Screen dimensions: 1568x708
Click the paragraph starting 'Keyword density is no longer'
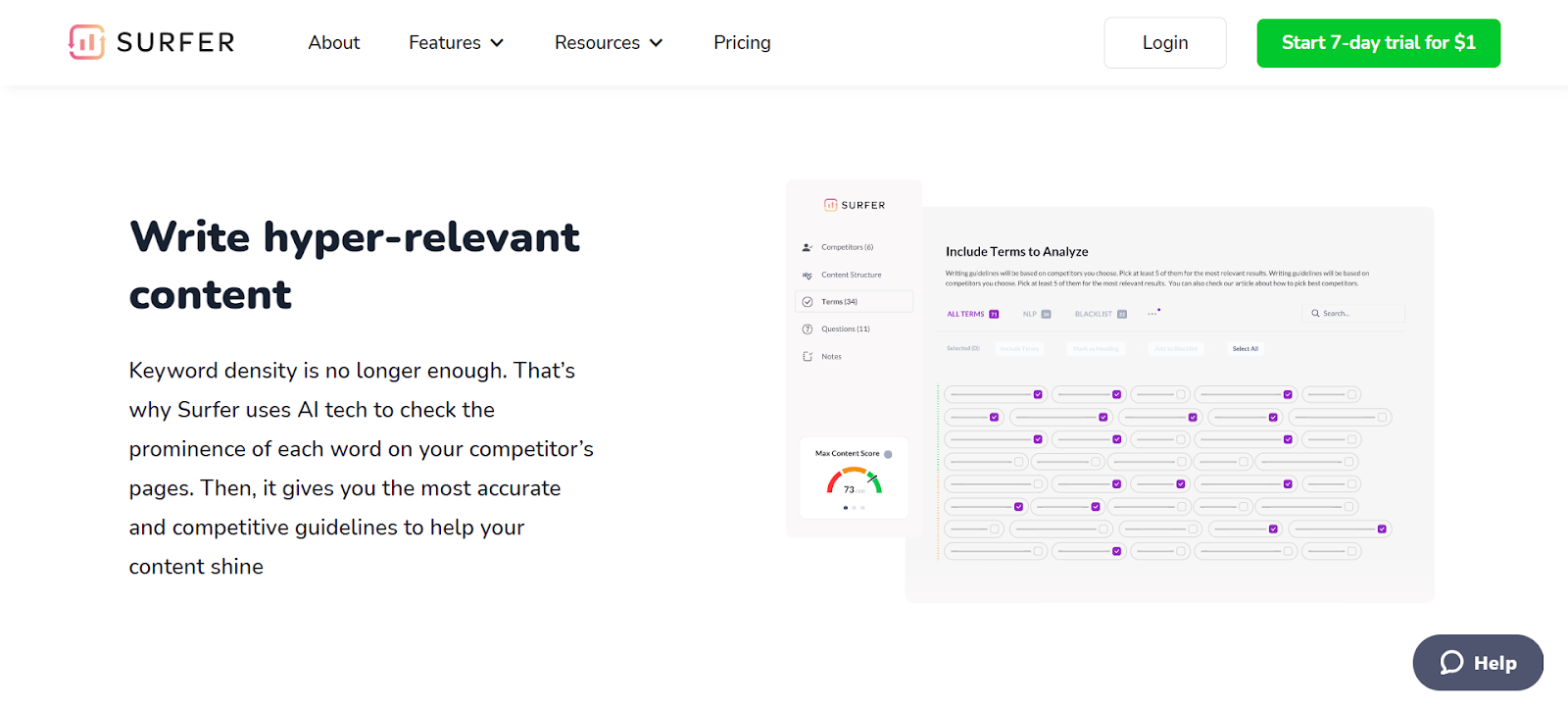(x=362, y=469)
